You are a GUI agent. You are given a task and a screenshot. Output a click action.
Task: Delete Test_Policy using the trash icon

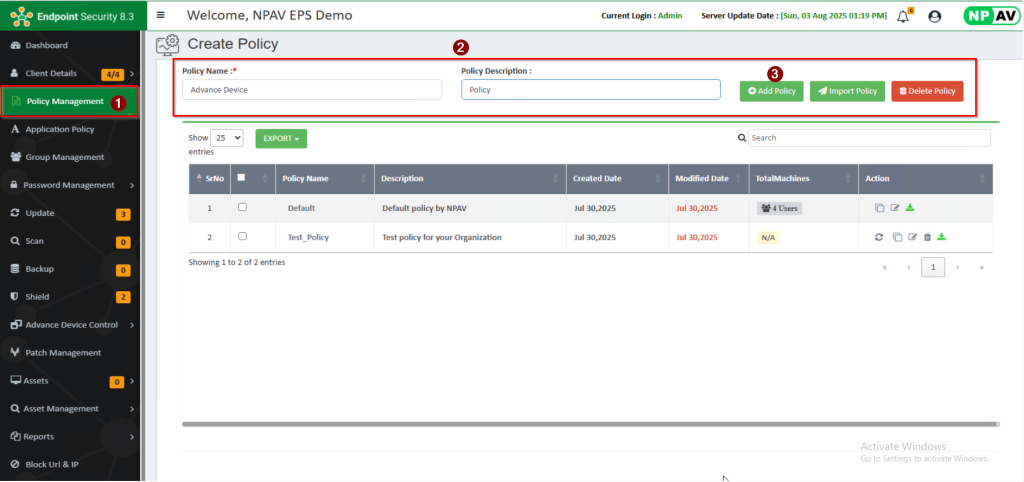[x=927, y=237]
